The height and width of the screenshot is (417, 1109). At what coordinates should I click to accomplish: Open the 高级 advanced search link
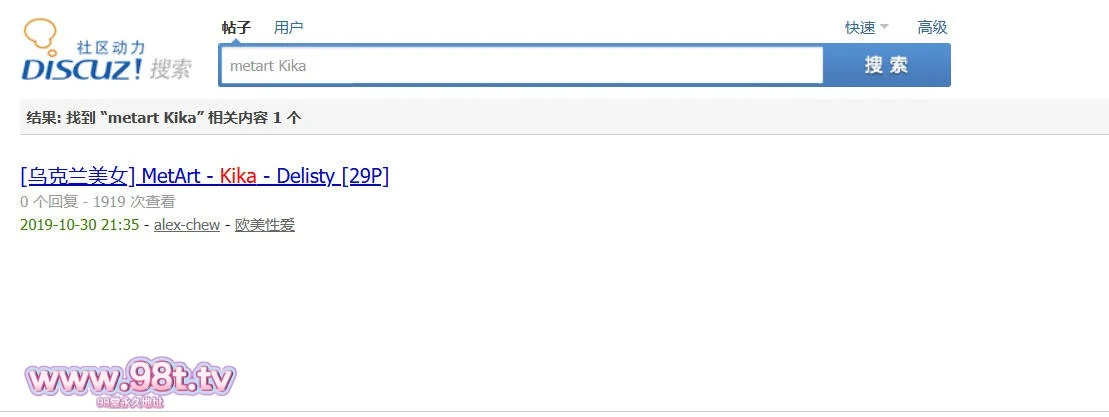932,27
